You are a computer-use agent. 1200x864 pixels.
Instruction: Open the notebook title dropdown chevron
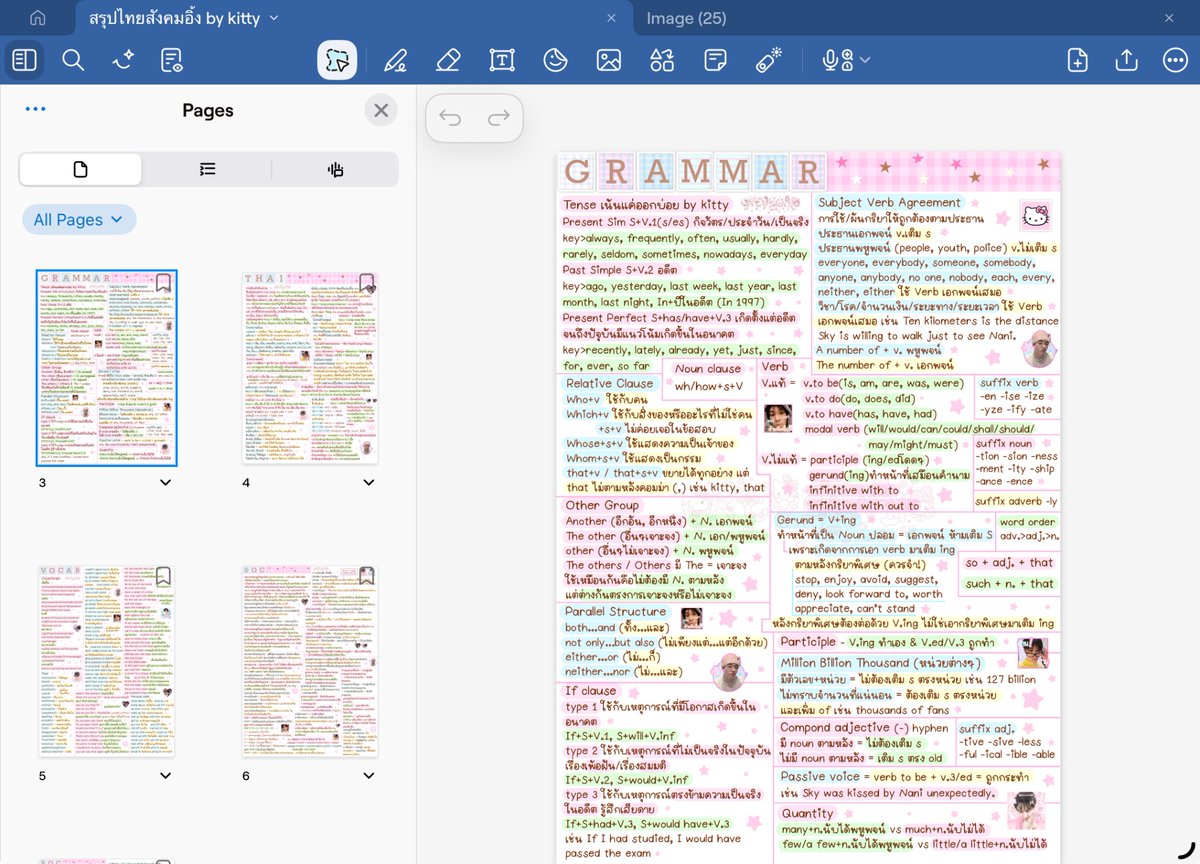point(274,18)
